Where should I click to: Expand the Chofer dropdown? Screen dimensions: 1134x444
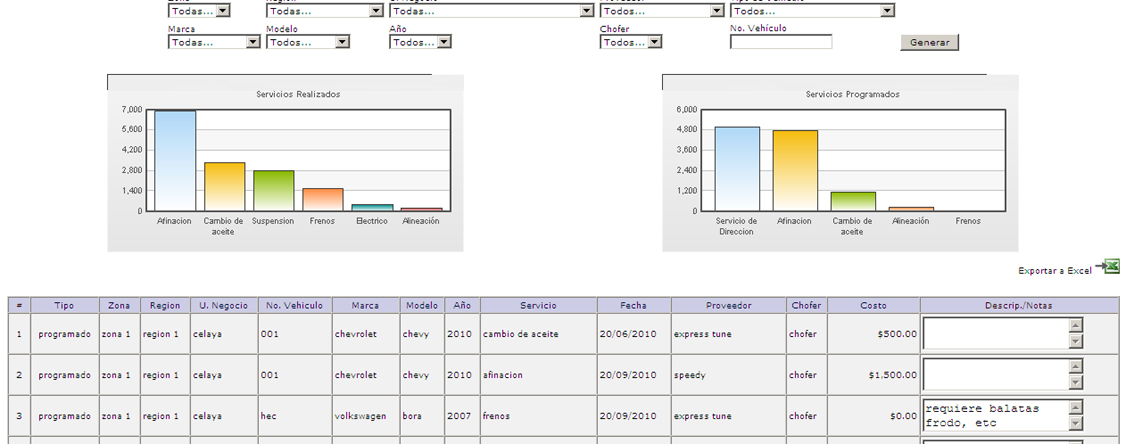point(630,42)
